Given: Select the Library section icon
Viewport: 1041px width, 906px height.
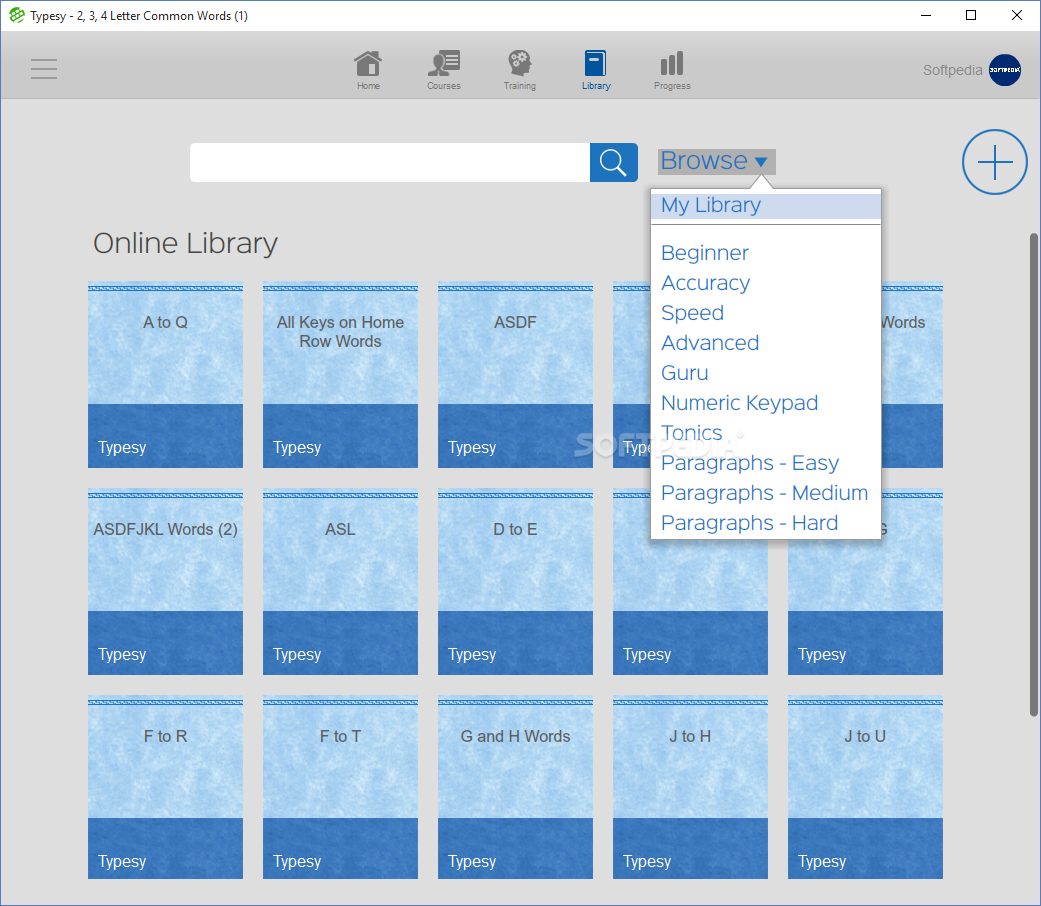Looking at the screenshot, I should point(596,70).
